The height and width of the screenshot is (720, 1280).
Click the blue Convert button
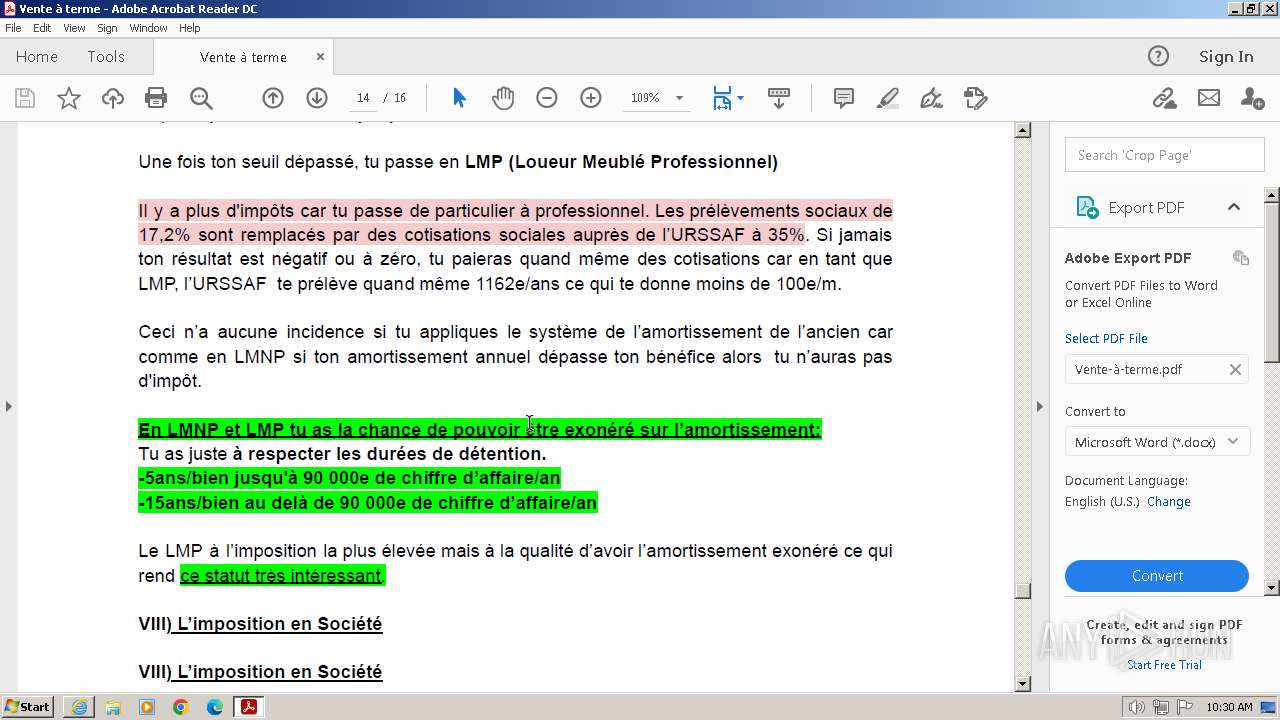point(1157,576)
